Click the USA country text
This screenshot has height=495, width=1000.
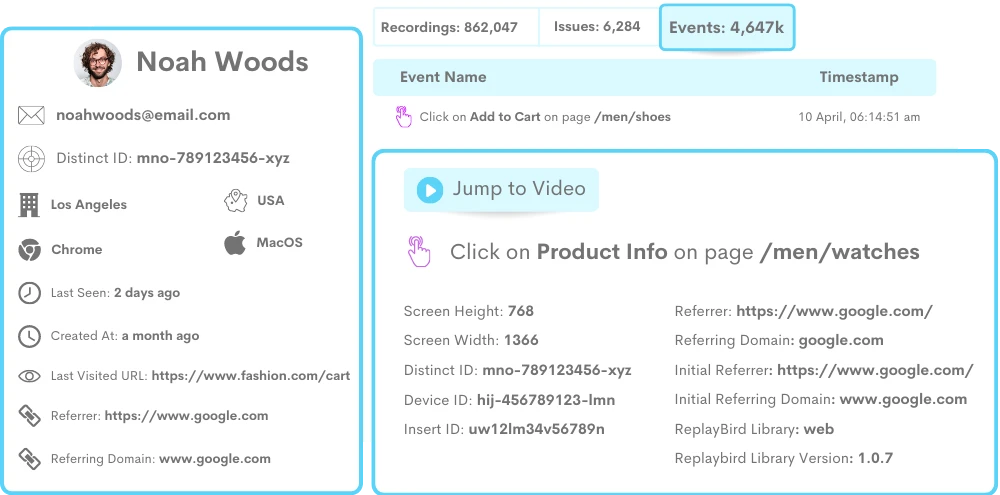tap(270, 200)
